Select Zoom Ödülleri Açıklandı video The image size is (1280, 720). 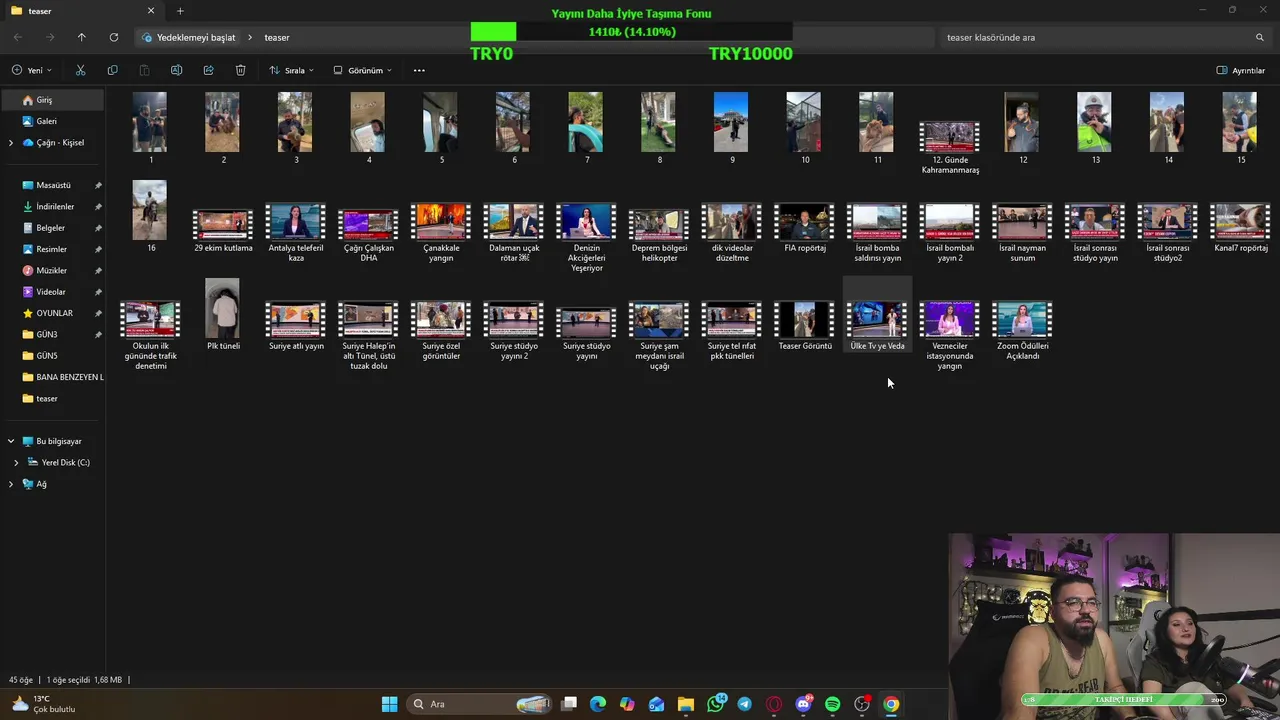tap(1022, 330)
